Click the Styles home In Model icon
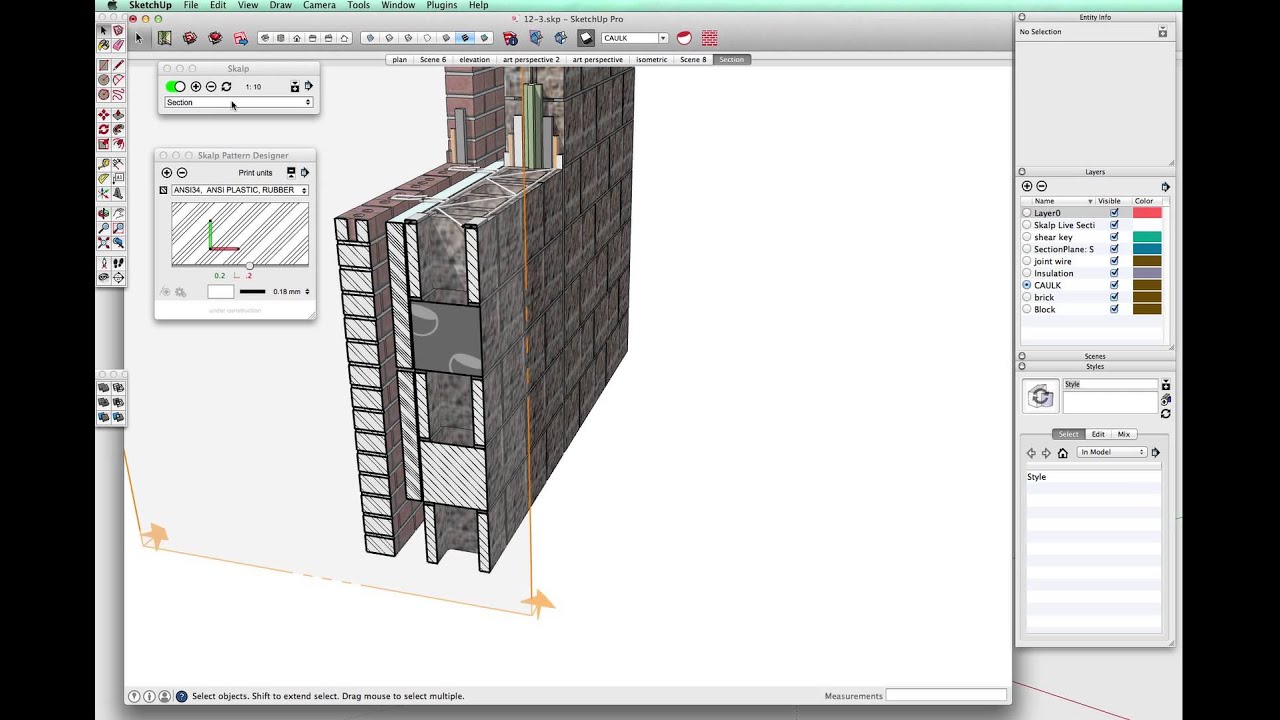1280x720 pixels. click(x=1062, y=453)
